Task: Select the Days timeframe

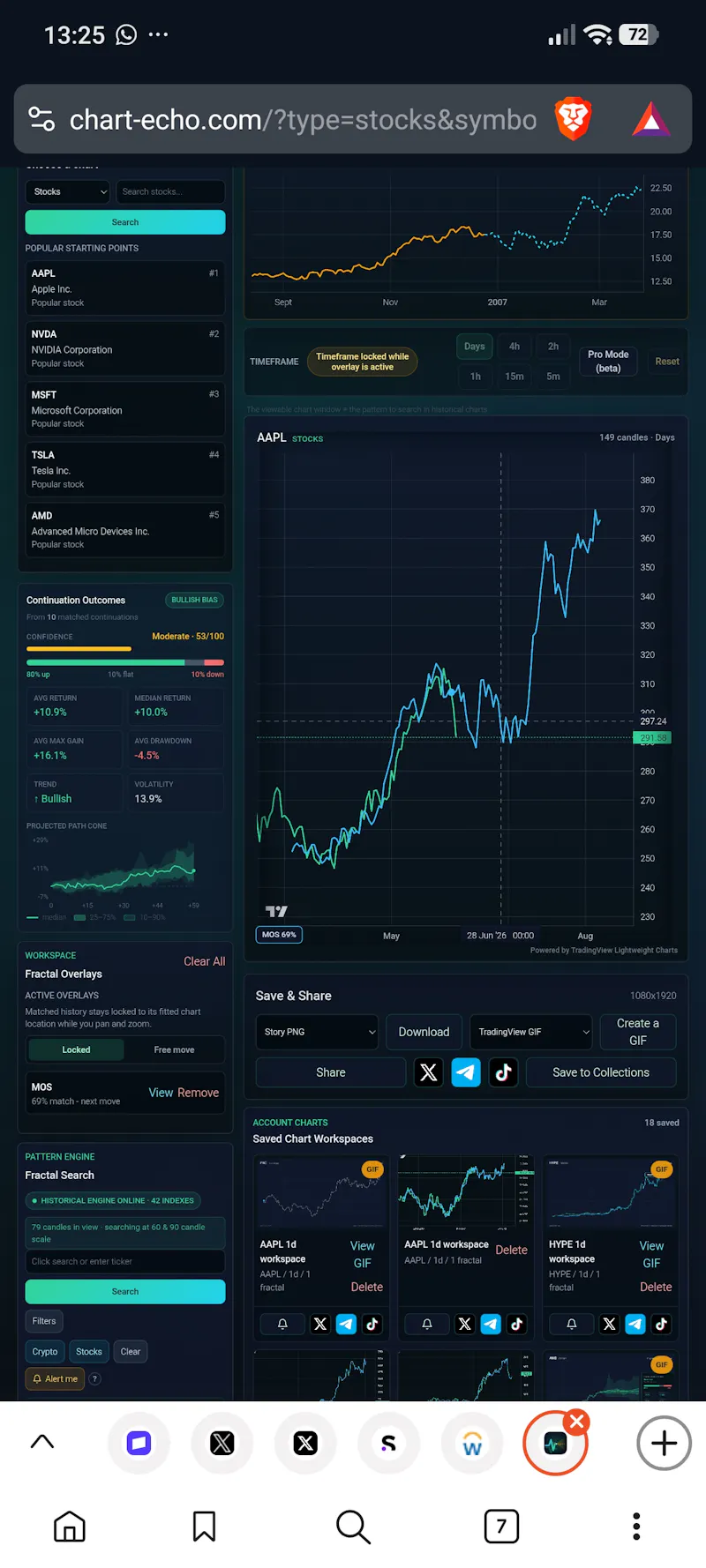Action: coord(475,347)
